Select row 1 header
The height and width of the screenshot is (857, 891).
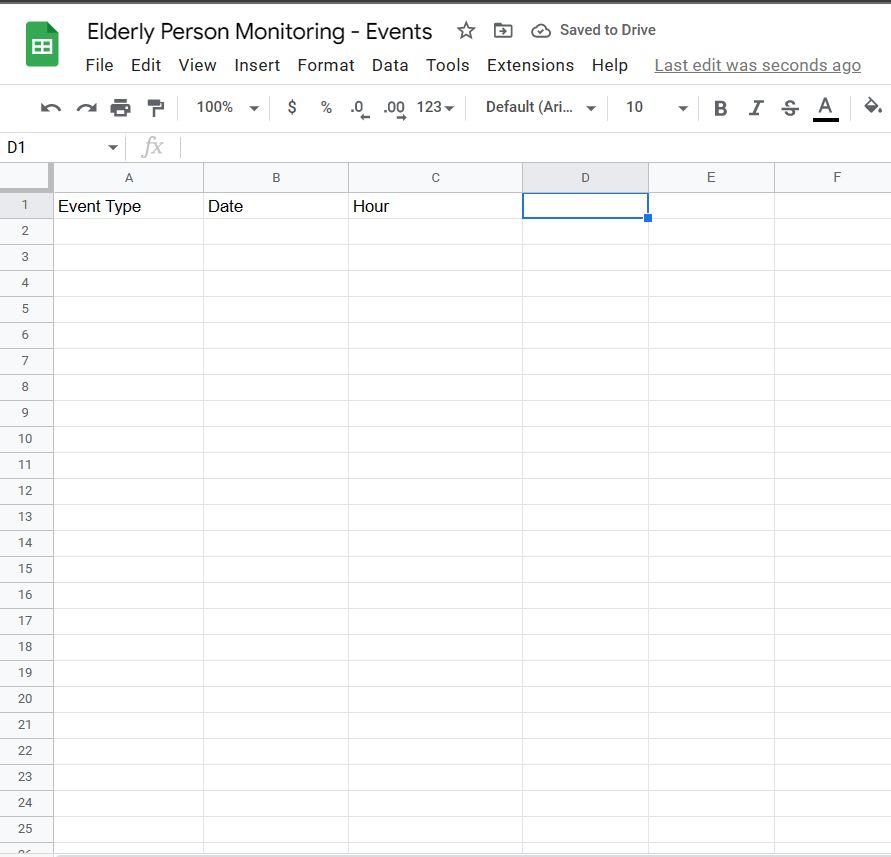coord(26,205)
